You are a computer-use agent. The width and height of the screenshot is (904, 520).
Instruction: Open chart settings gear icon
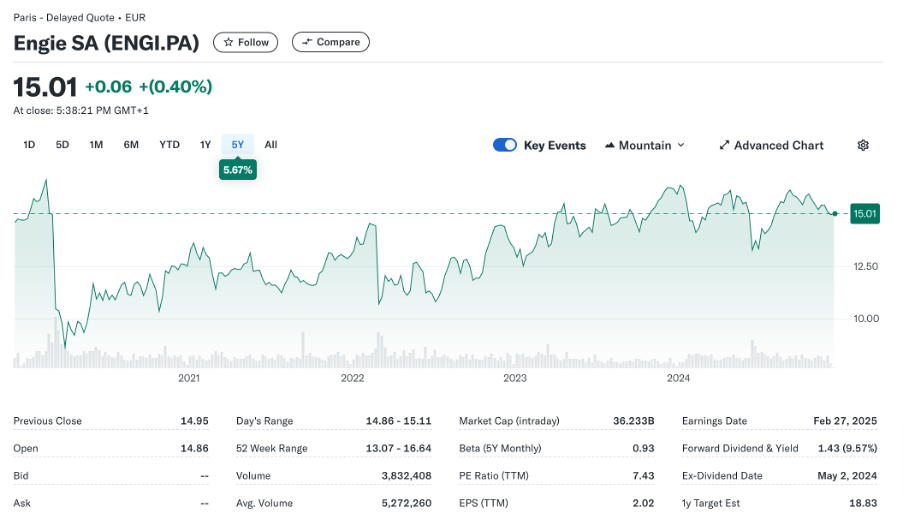(x=863, y=145)
